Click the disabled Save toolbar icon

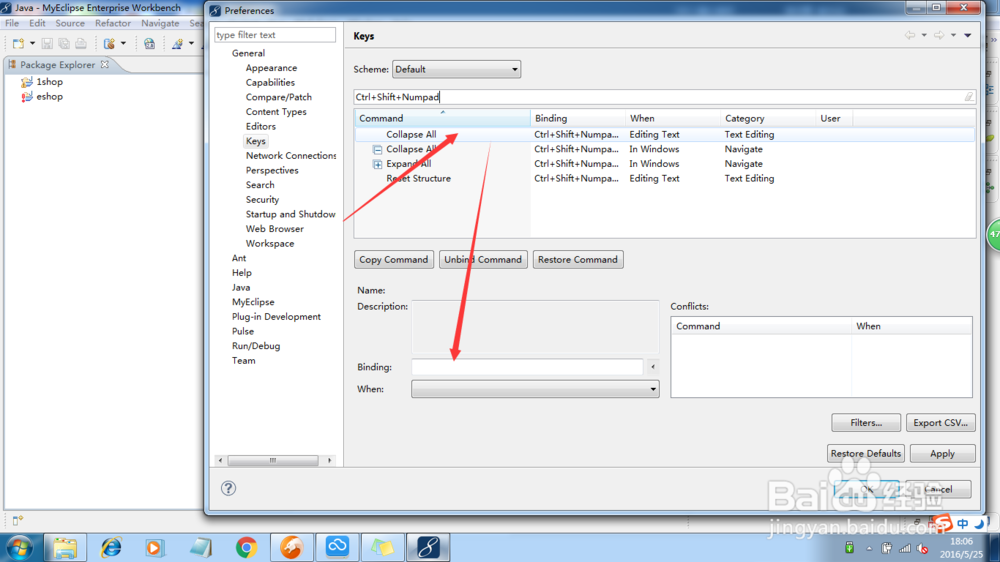pyautogui.click(x=47, y=43)
